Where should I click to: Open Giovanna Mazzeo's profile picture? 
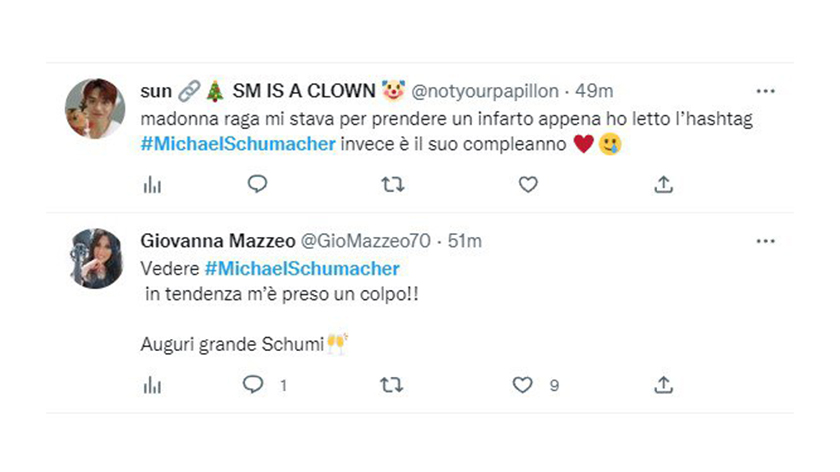point(94,258)
